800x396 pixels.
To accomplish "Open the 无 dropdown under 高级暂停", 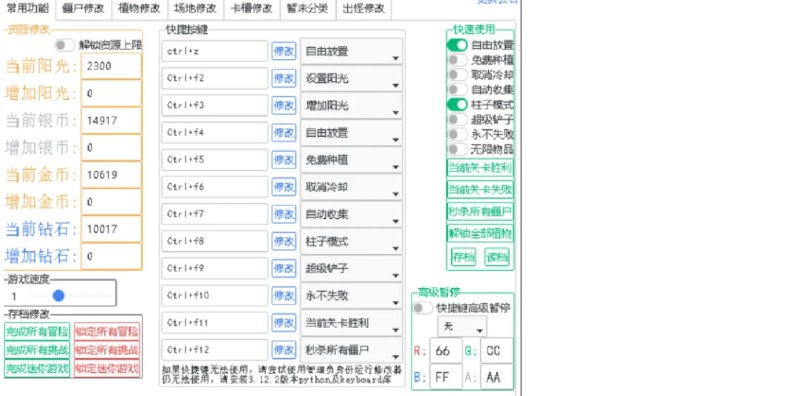I will 462,327.
